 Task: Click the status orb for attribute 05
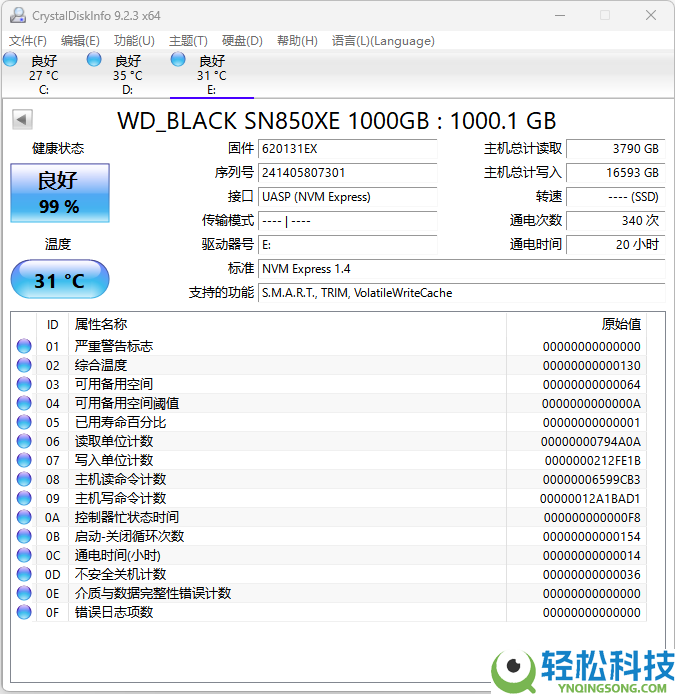click(x=24, y=422)
